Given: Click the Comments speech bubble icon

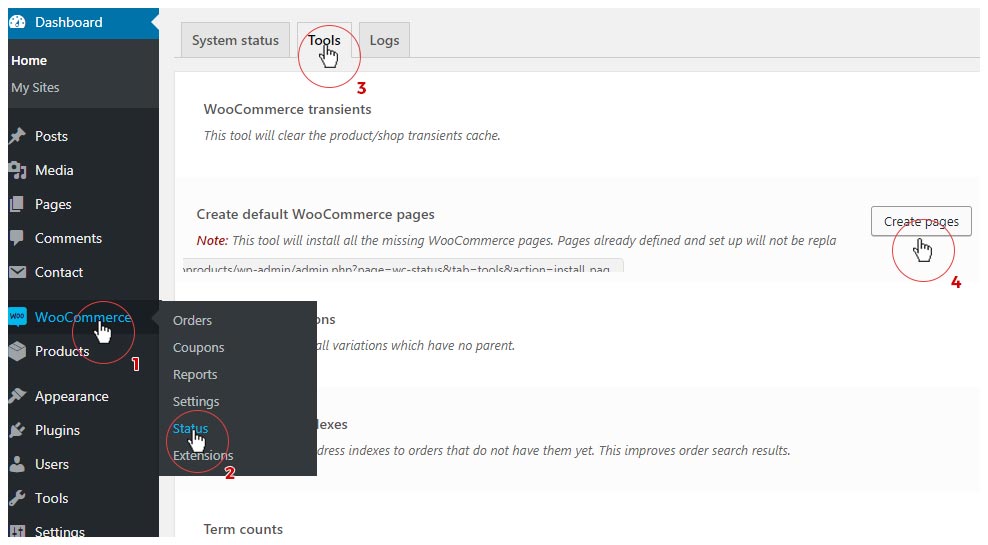Looking at the screenshot, I should coord(17,238).
